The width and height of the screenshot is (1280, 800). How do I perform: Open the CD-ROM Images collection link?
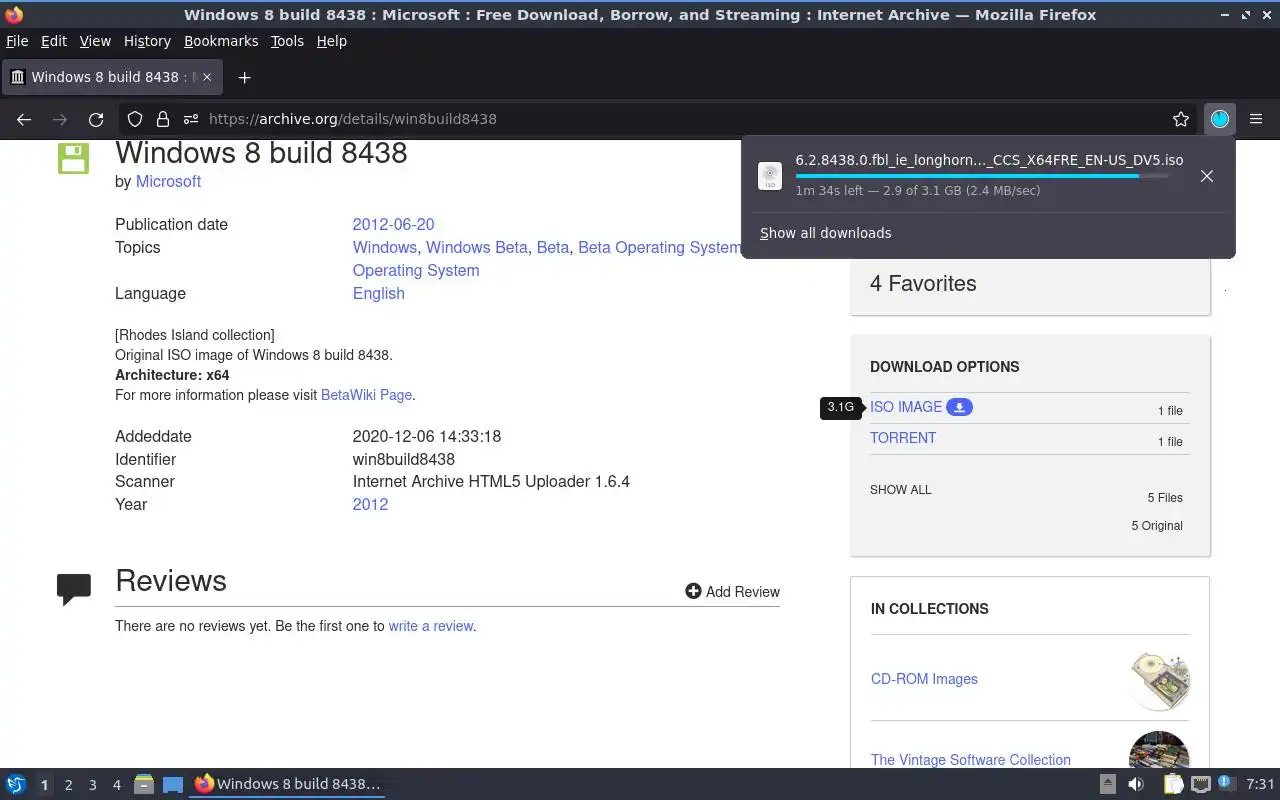click(x=924, y=679)
